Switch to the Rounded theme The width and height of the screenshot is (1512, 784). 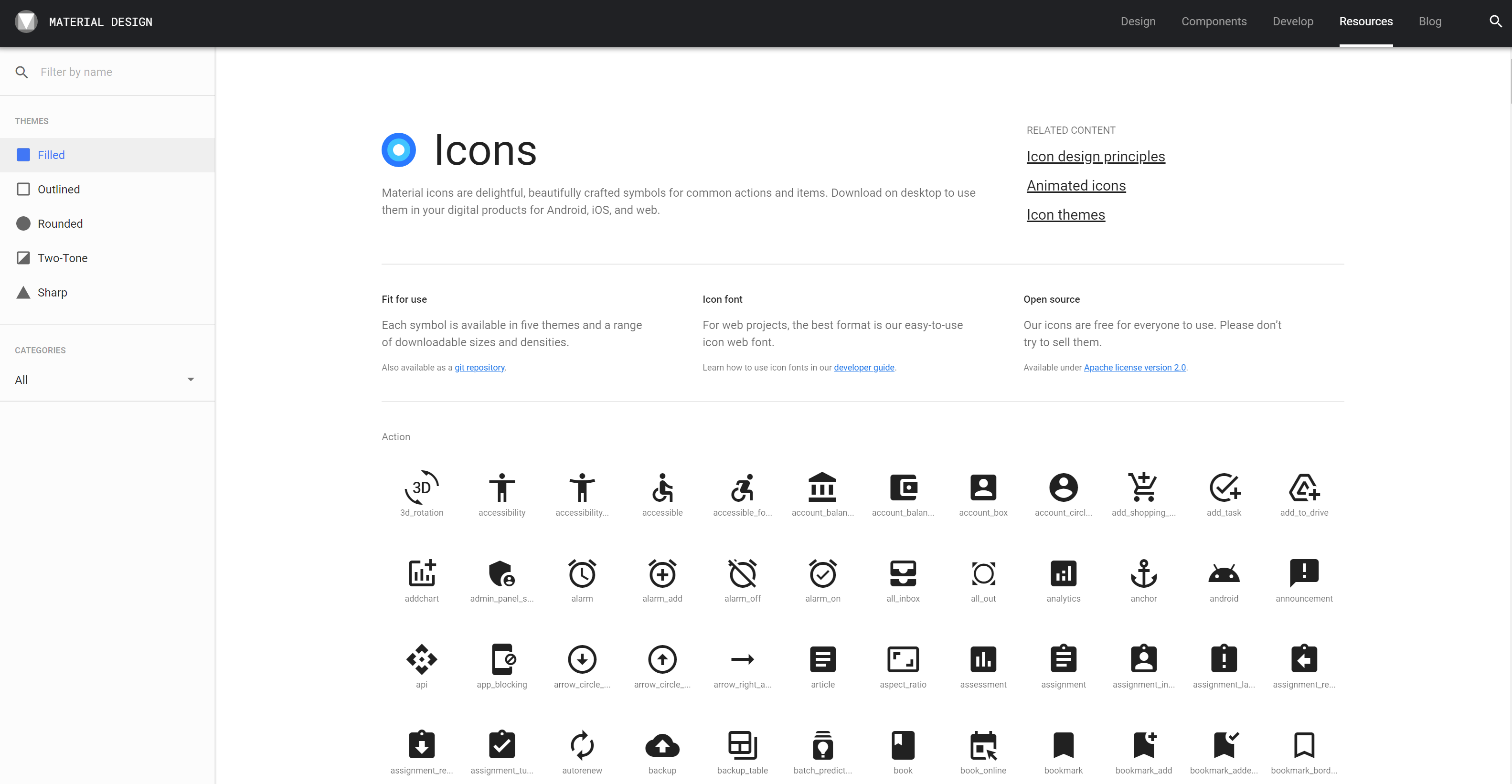(x=60, y=223)
